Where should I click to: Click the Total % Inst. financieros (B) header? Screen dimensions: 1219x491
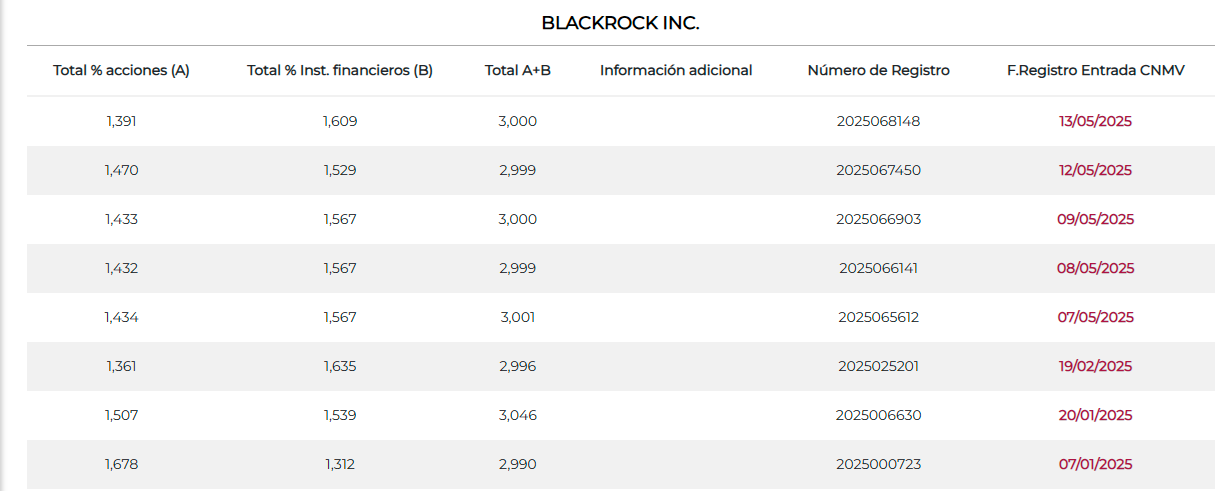tap(340, 70)
